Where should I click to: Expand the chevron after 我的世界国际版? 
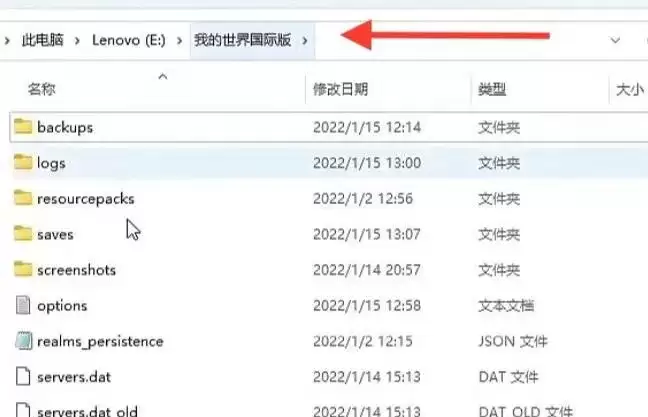tap(305, 41)
